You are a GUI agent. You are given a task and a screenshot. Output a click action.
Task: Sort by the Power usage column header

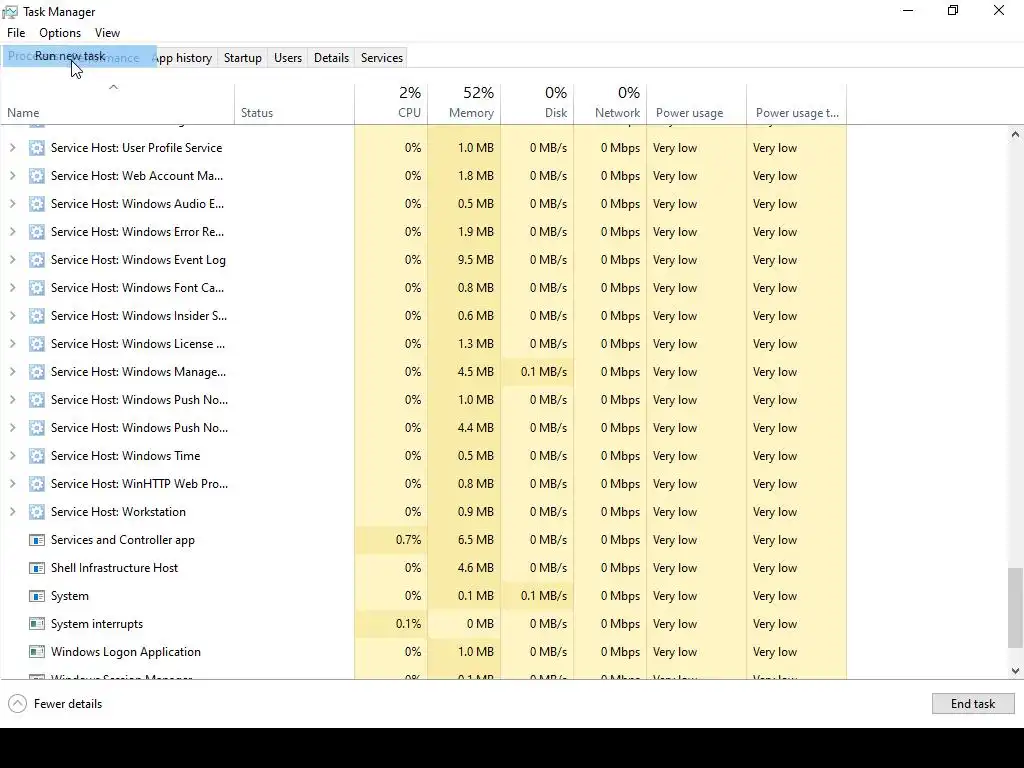point(697,104)
